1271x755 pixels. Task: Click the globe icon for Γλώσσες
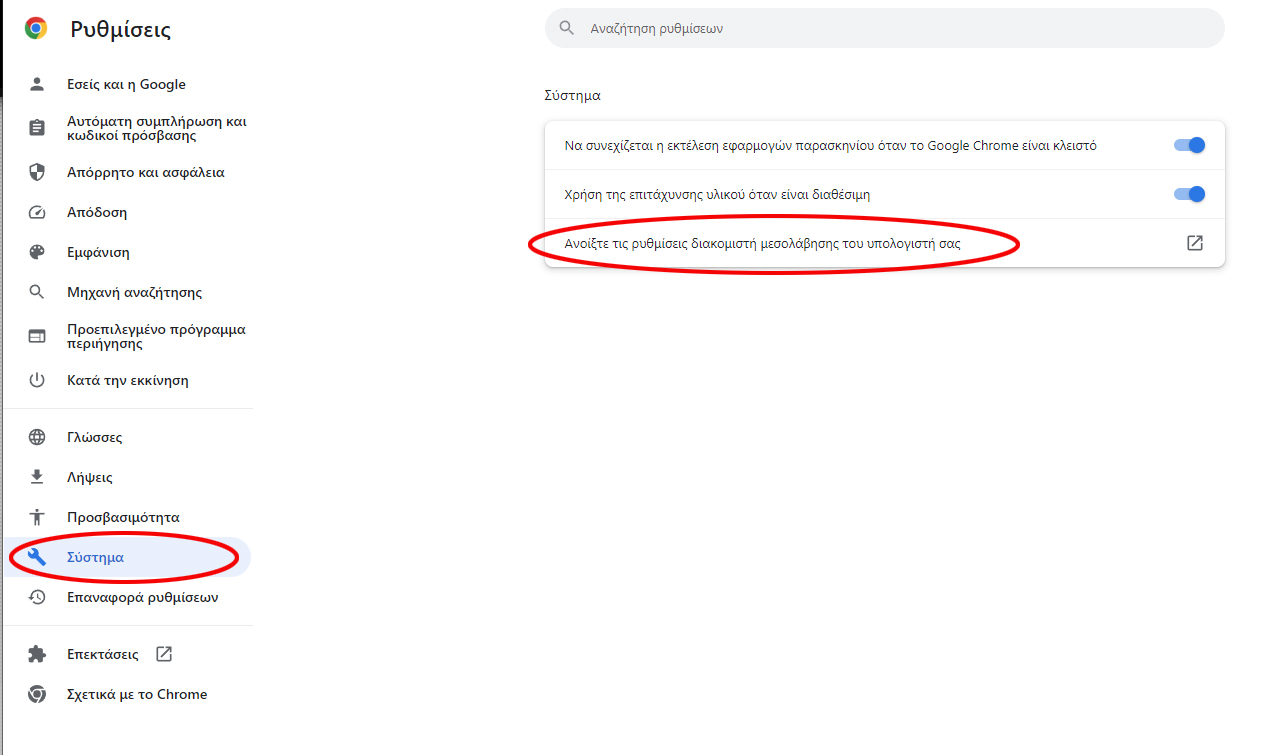[37, 437]
